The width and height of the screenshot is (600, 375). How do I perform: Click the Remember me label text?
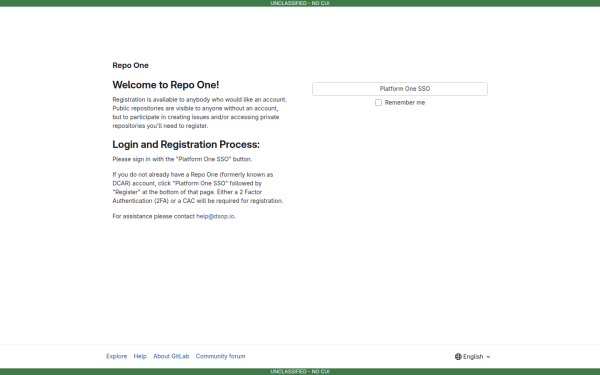click(x=405, y=103)
